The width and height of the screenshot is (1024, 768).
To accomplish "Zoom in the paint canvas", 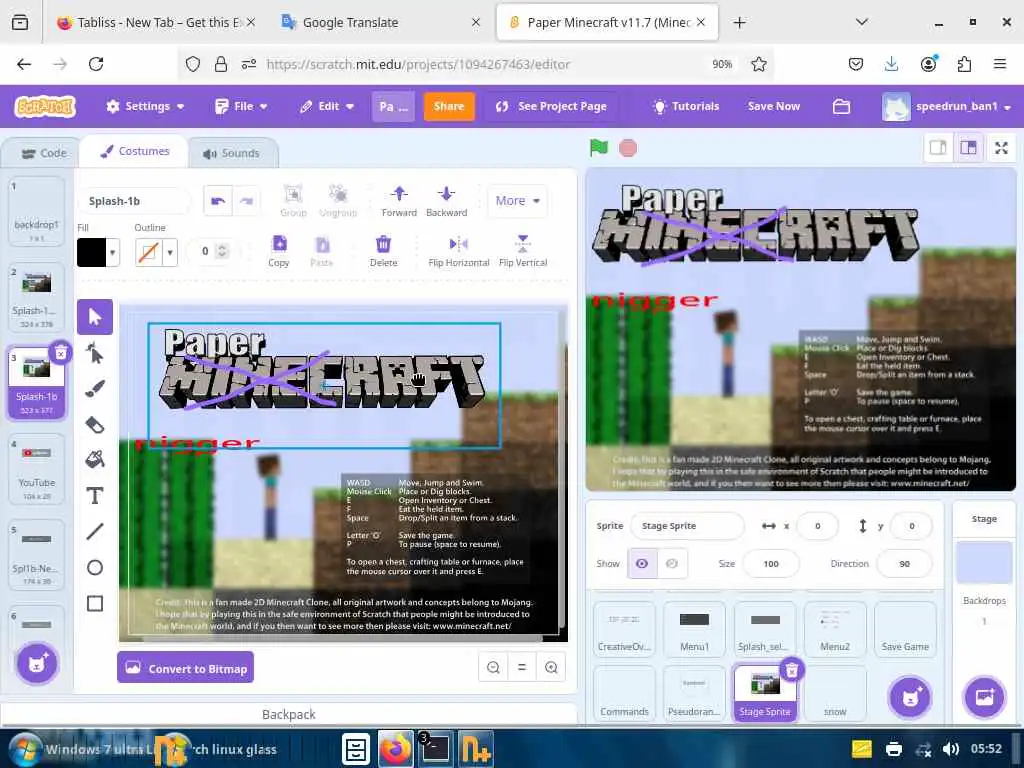I will point(551,667).
